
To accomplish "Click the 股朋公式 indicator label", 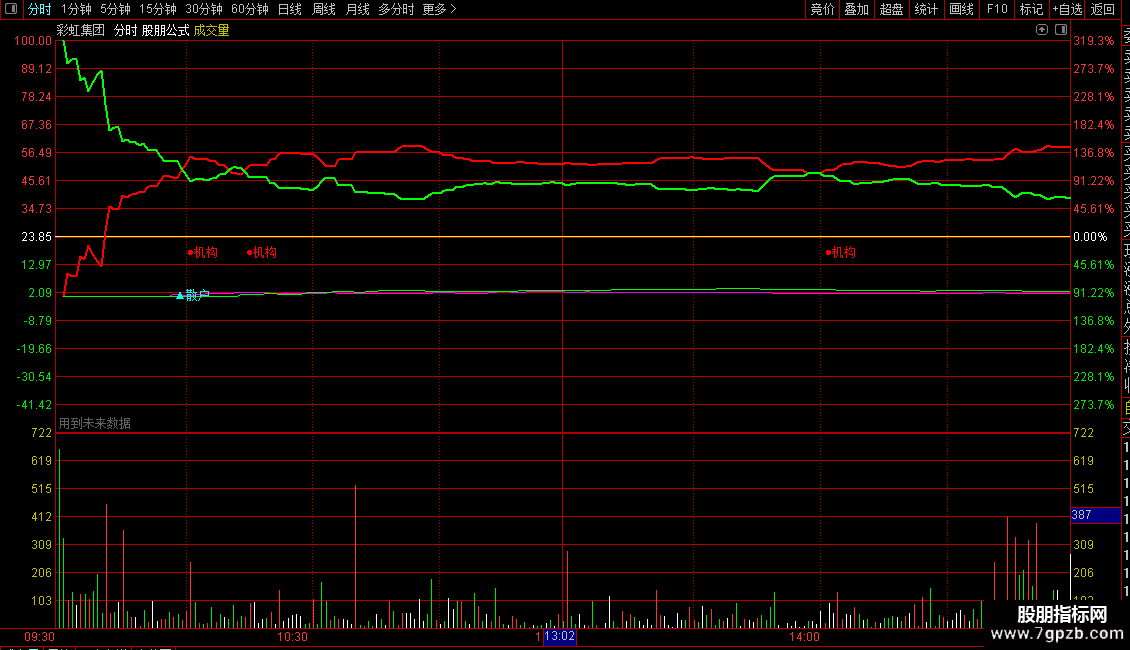I will click(x=166, y=30).
